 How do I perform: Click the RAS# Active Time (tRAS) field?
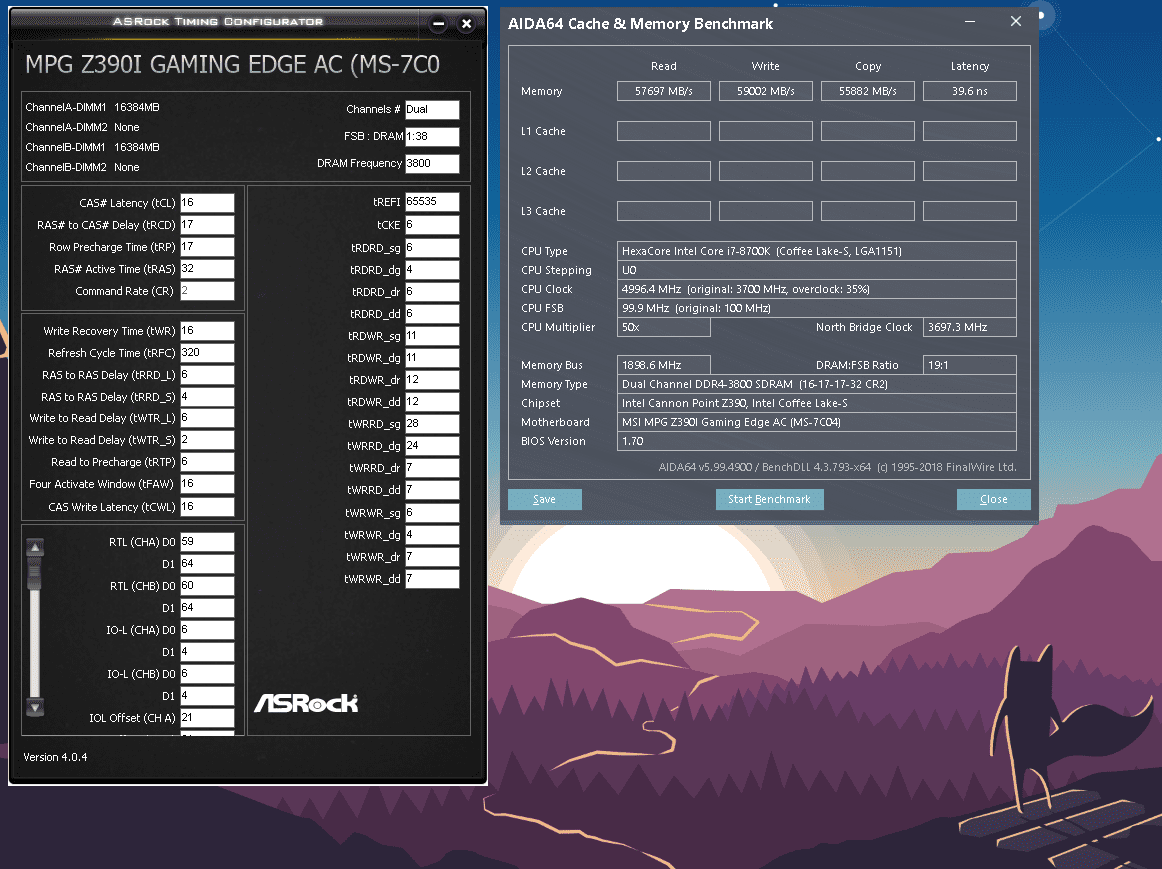[208, 269]
